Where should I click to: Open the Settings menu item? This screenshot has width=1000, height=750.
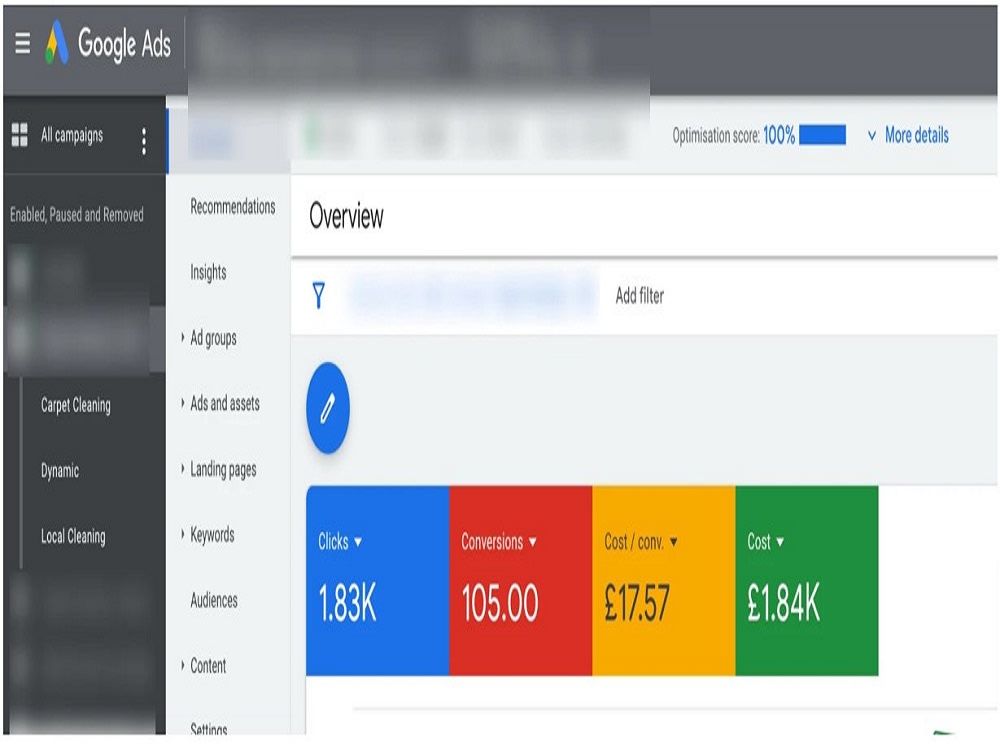209,728
